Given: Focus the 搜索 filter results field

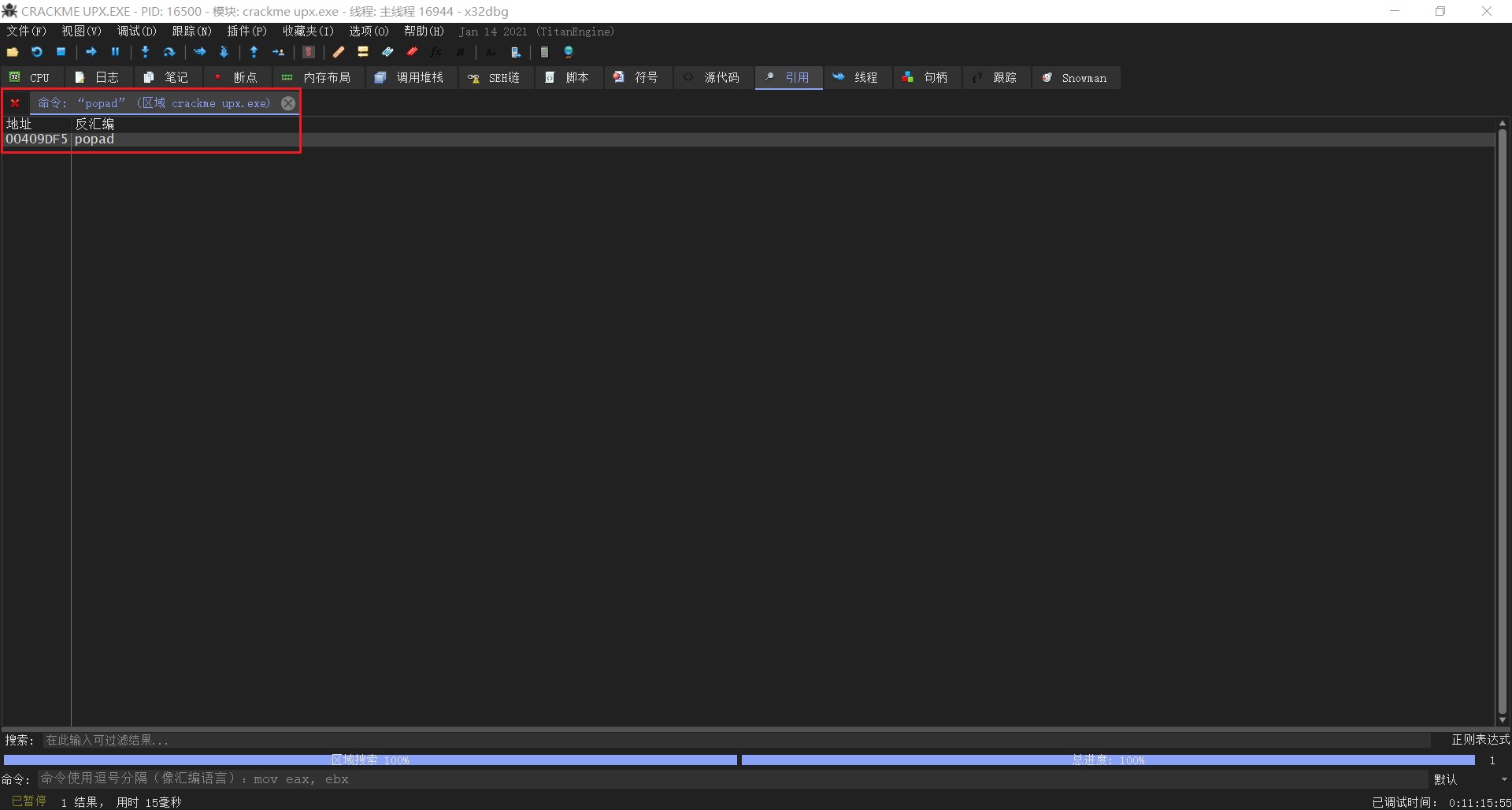Looking at the screenshot, I should click(736, 740).
